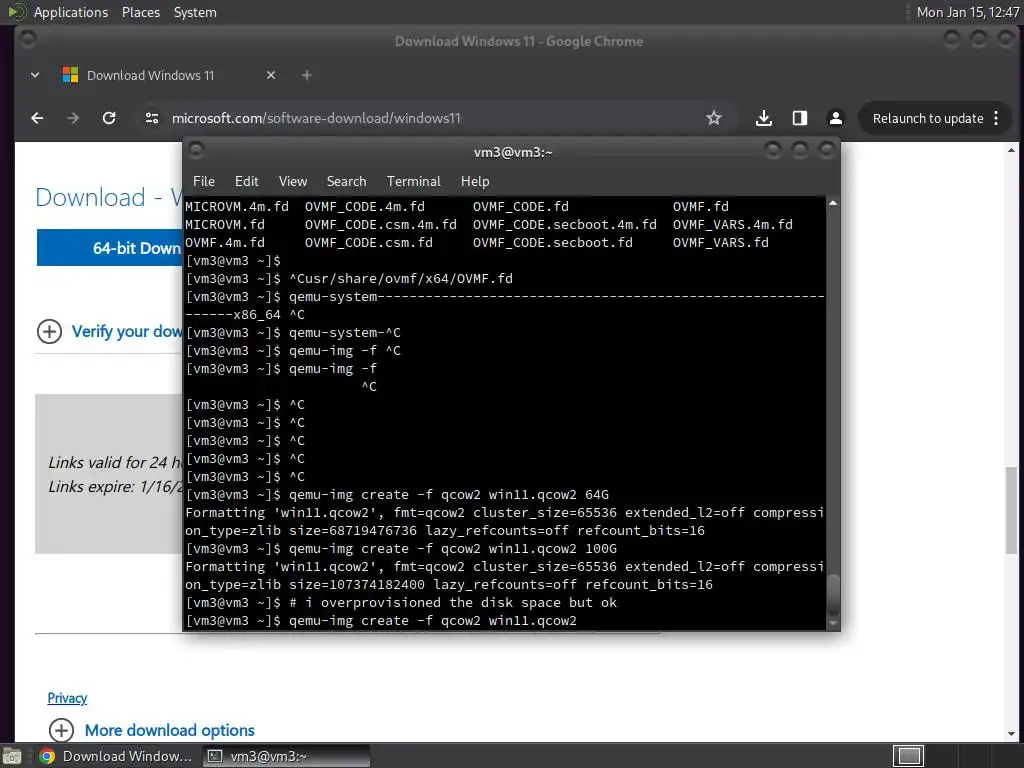Click the terminal scrollbar thumb
The image size is (1024, 768).
click(x=833, y=594)
